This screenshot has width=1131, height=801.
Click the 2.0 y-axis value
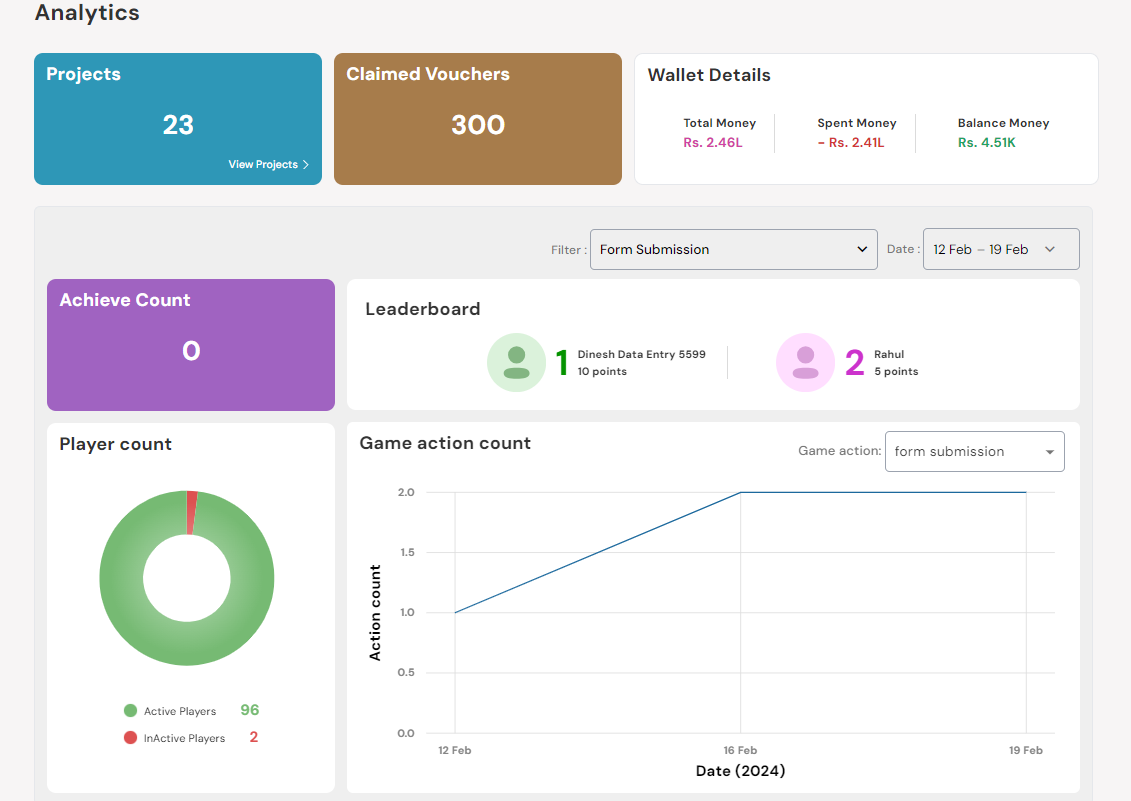click(406, 492)
